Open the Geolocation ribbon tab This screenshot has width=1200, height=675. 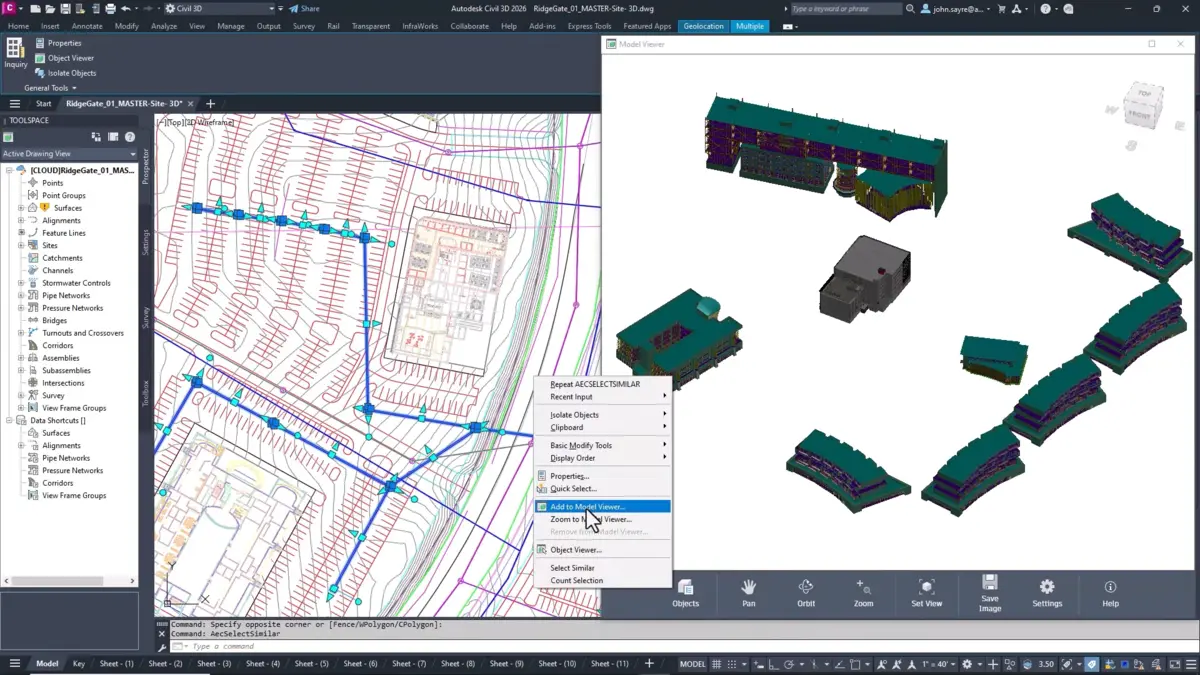[703, 26]
